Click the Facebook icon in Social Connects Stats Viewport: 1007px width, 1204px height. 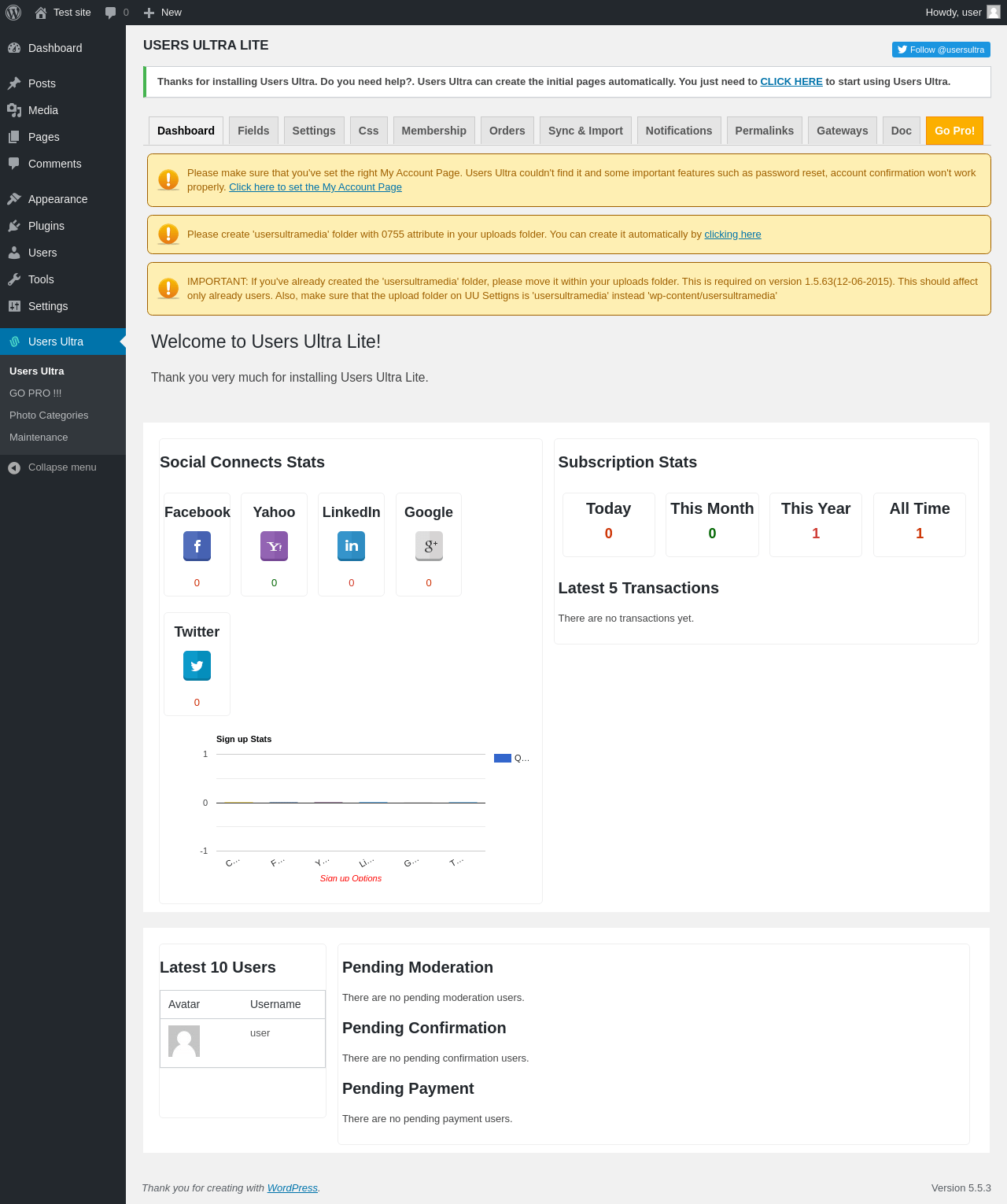pos(197,546)
